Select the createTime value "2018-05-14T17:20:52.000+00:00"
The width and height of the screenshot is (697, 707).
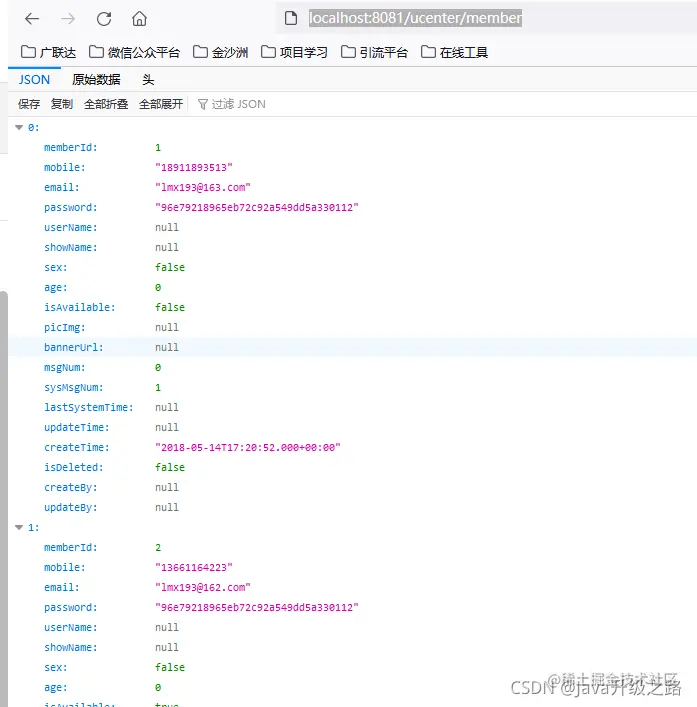[248, 448]
